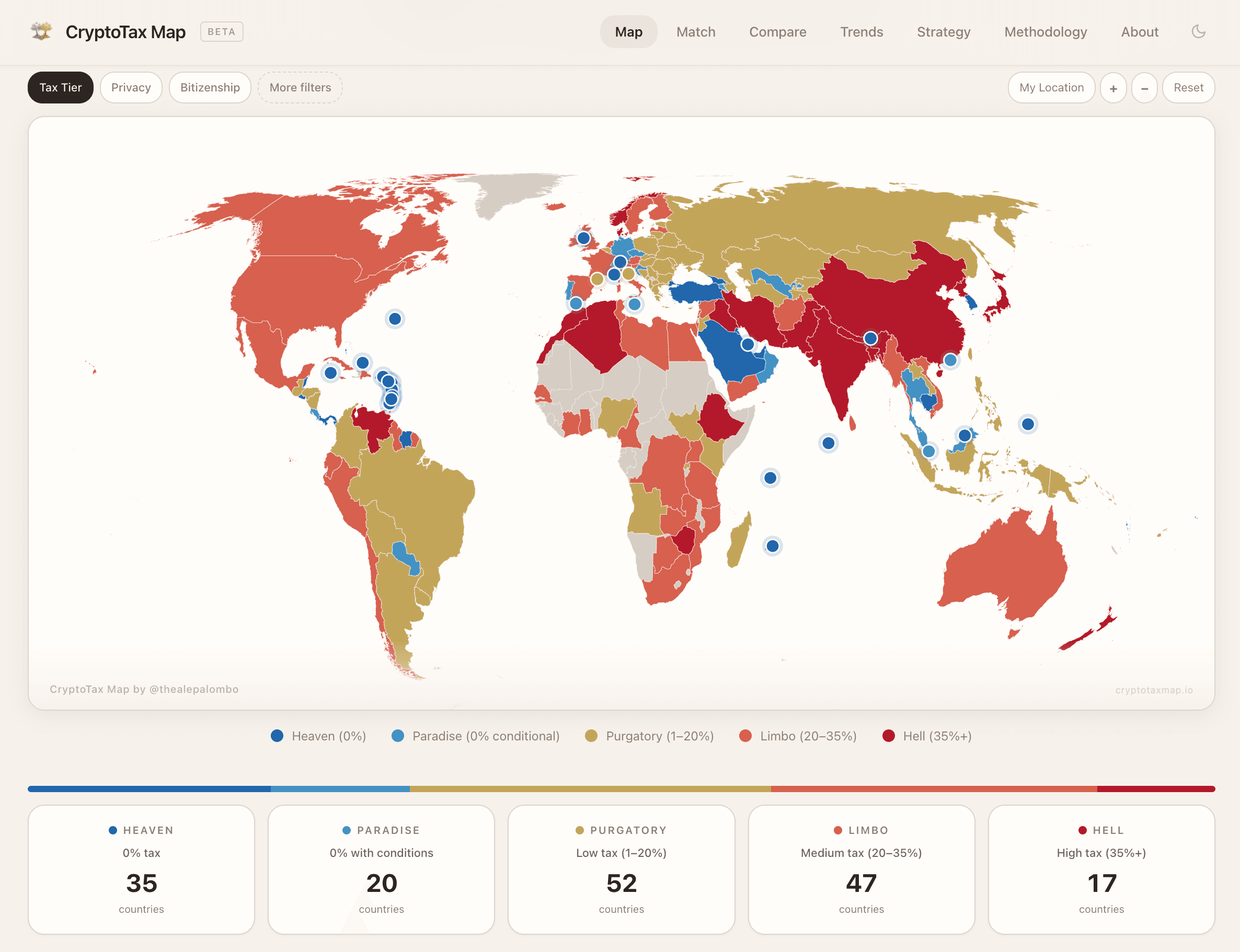Image resolution: width=1240 pixels, height=952 pixels.
Task: Enable the Privacy filter
Action: click(x=131, y=88)
